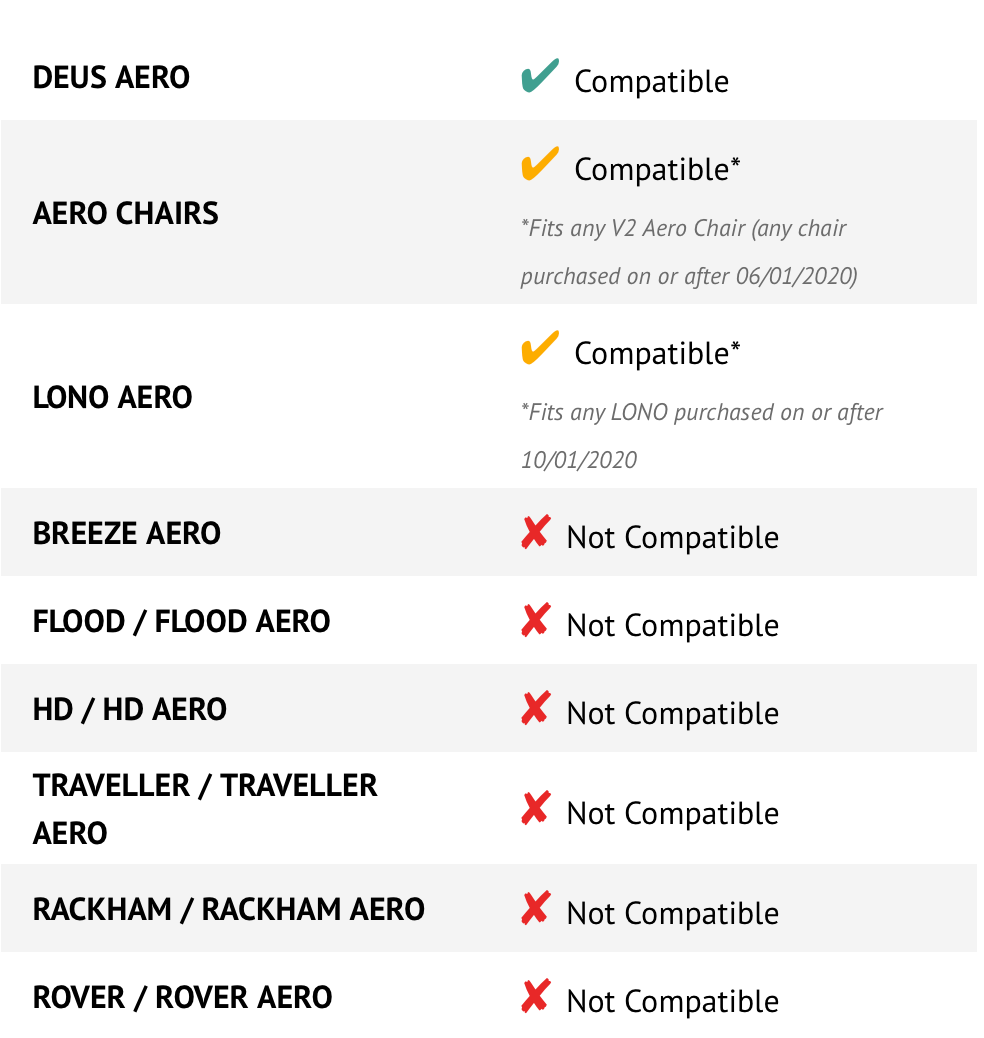
Task: Click the red X for HD AERO
Action: [535, 709]
